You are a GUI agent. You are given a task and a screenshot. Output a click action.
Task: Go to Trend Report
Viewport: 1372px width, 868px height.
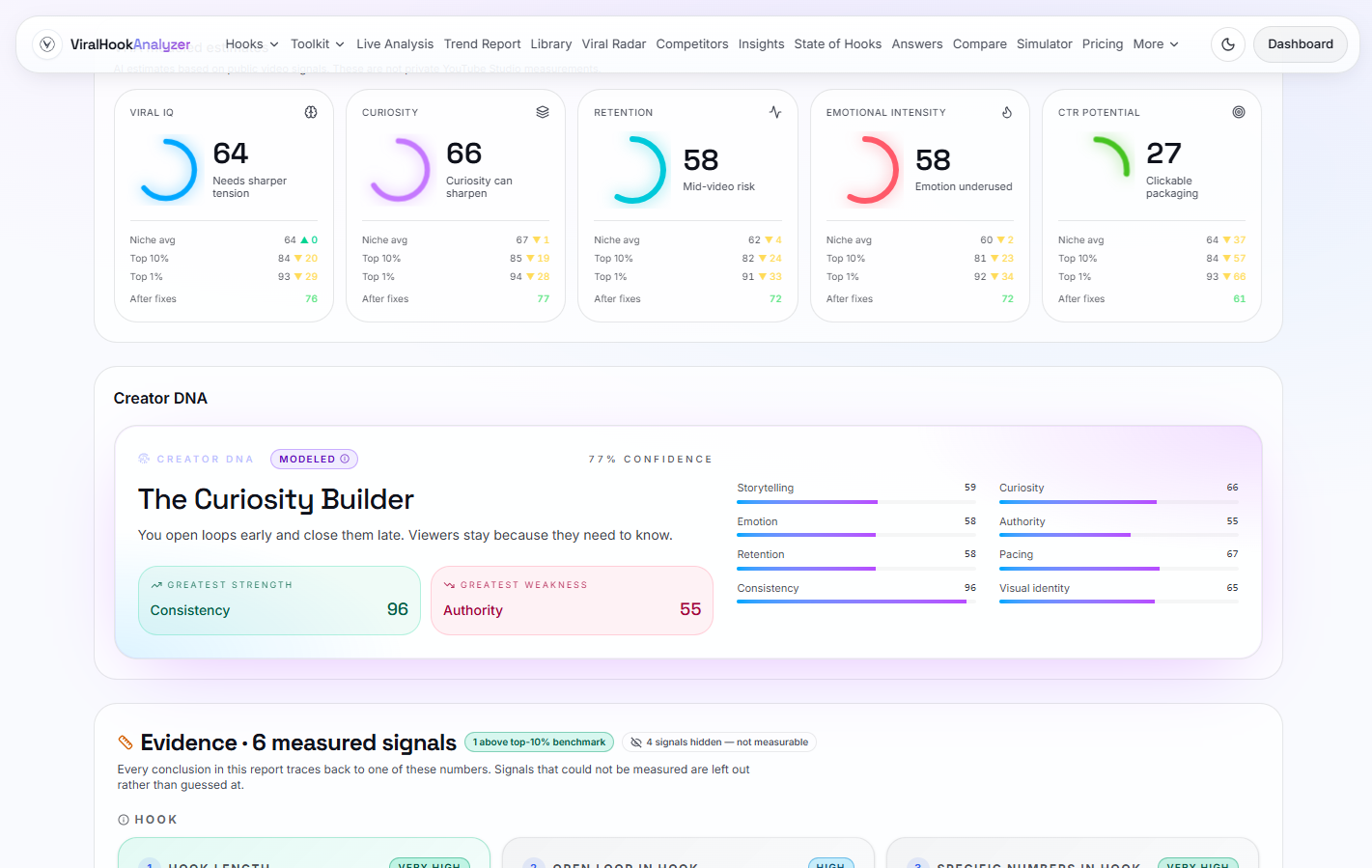(x=482, y=44)
